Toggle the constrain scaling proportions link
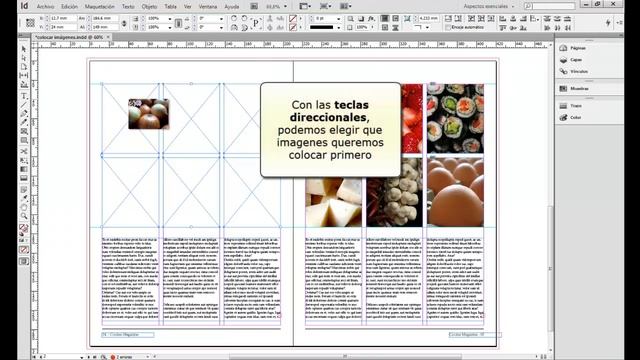The width and height of the screenshot is (640, 360). click(x=178, y=23)
